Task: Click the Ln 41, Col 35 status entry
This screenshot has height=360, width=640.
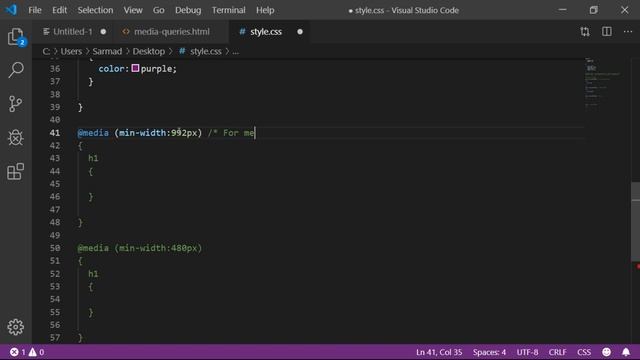Action: pyautogui.click(x=439, y=352)
